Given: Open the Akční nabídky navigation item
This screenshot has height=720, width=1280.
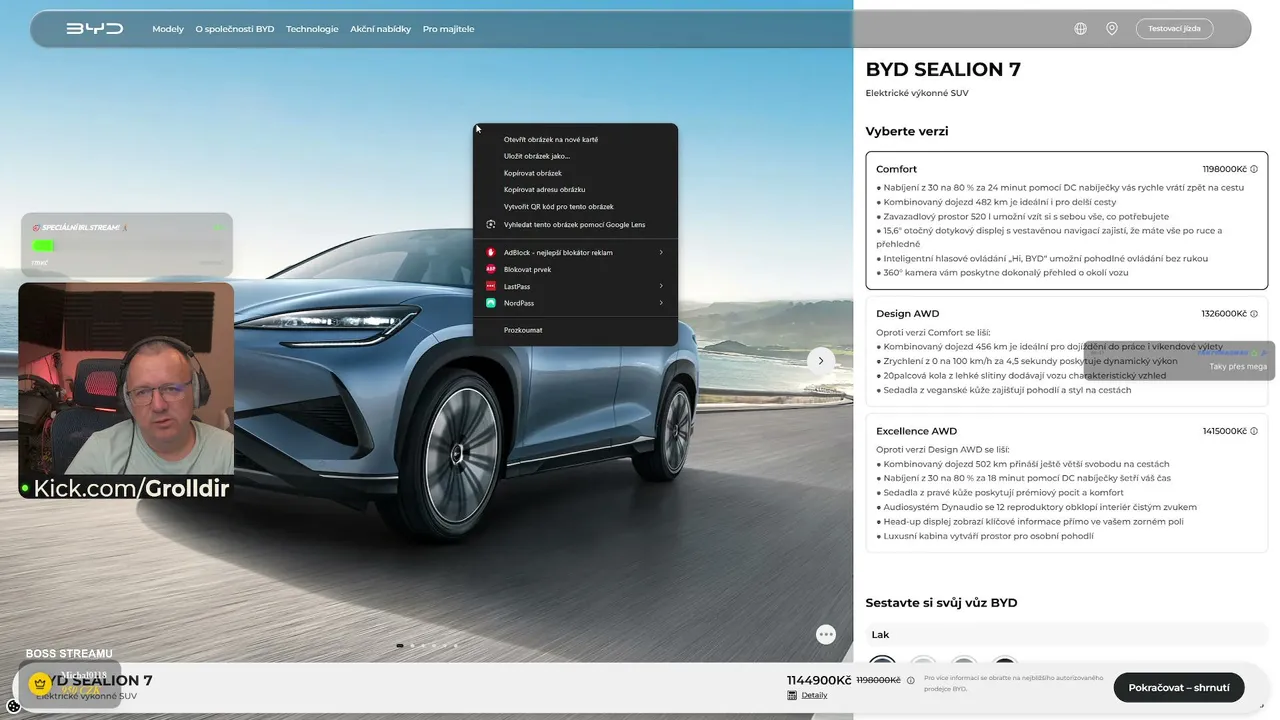Looking at the screenshot, I should pos(380,29).
